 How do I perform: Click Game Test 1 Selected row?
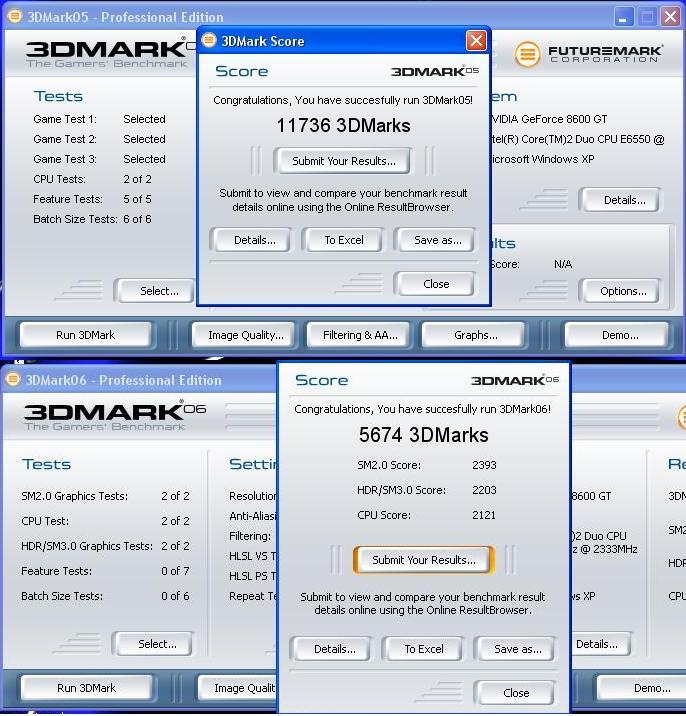(x=99, y=119)
